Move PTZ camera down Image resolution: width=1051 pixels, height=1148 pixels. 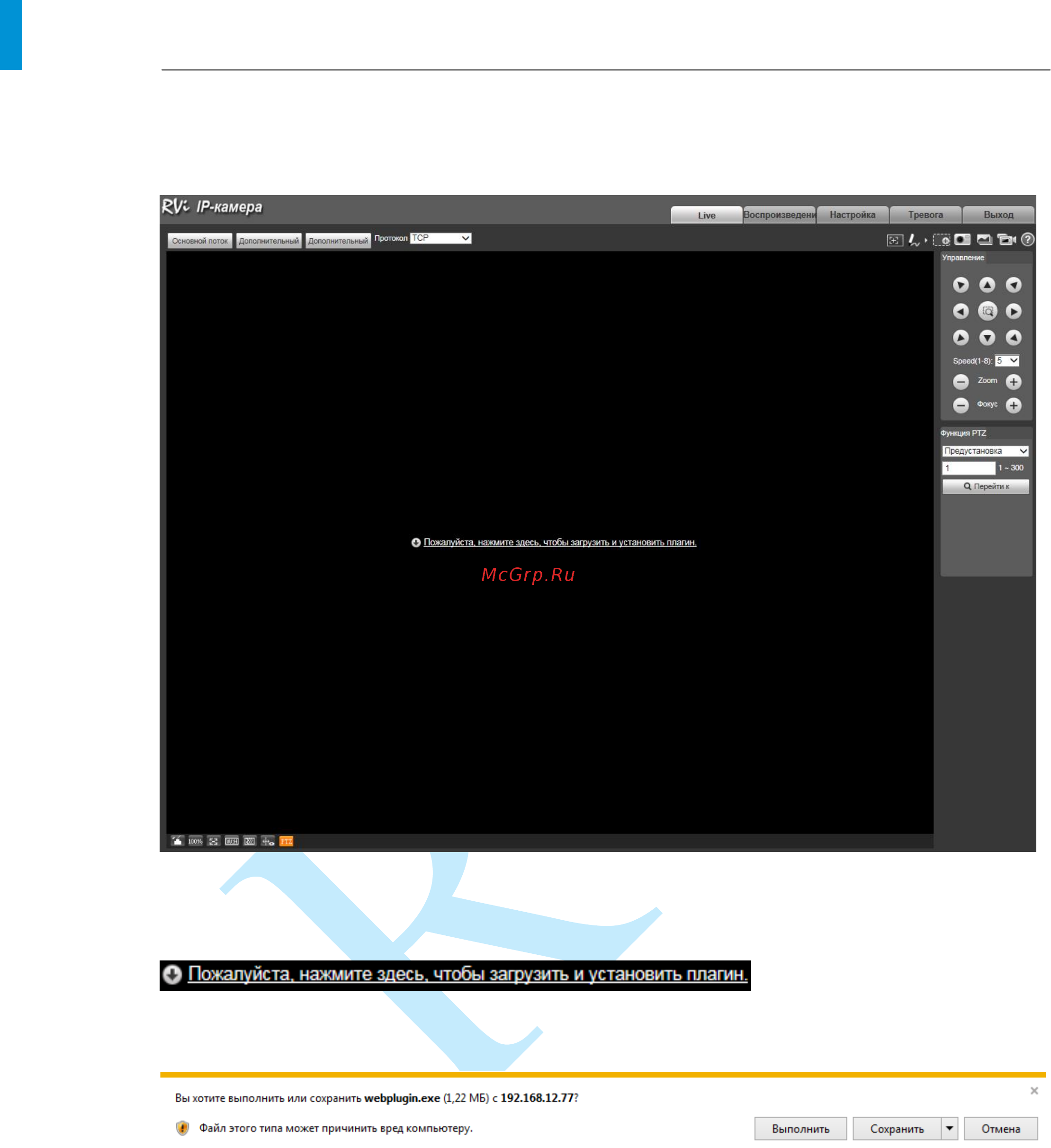[987, 338]
